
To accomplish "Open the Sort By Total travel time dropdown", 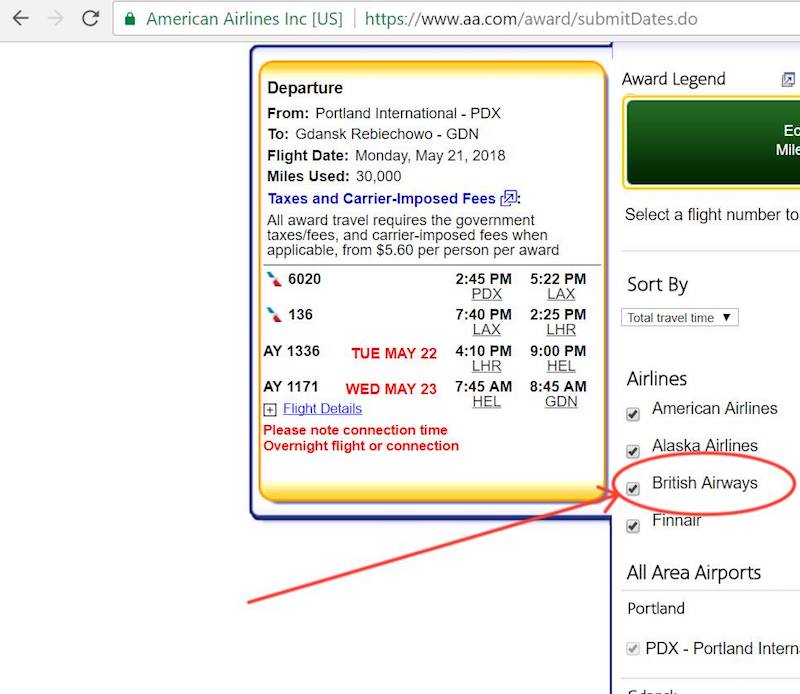I will point(680,317).
